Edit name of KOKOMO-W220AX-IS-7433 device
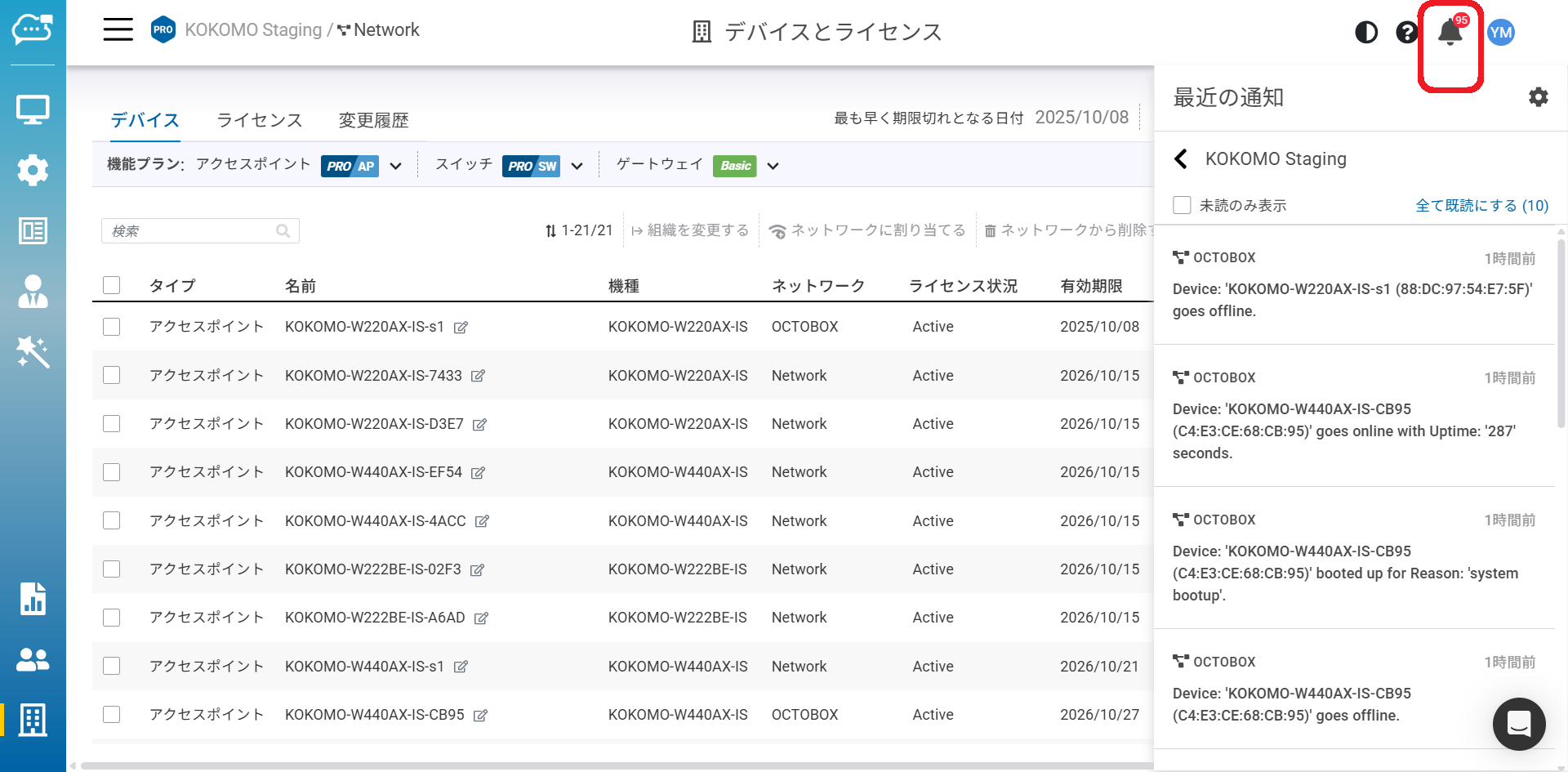Screen dimensions: 1568x772 (479, 376)
